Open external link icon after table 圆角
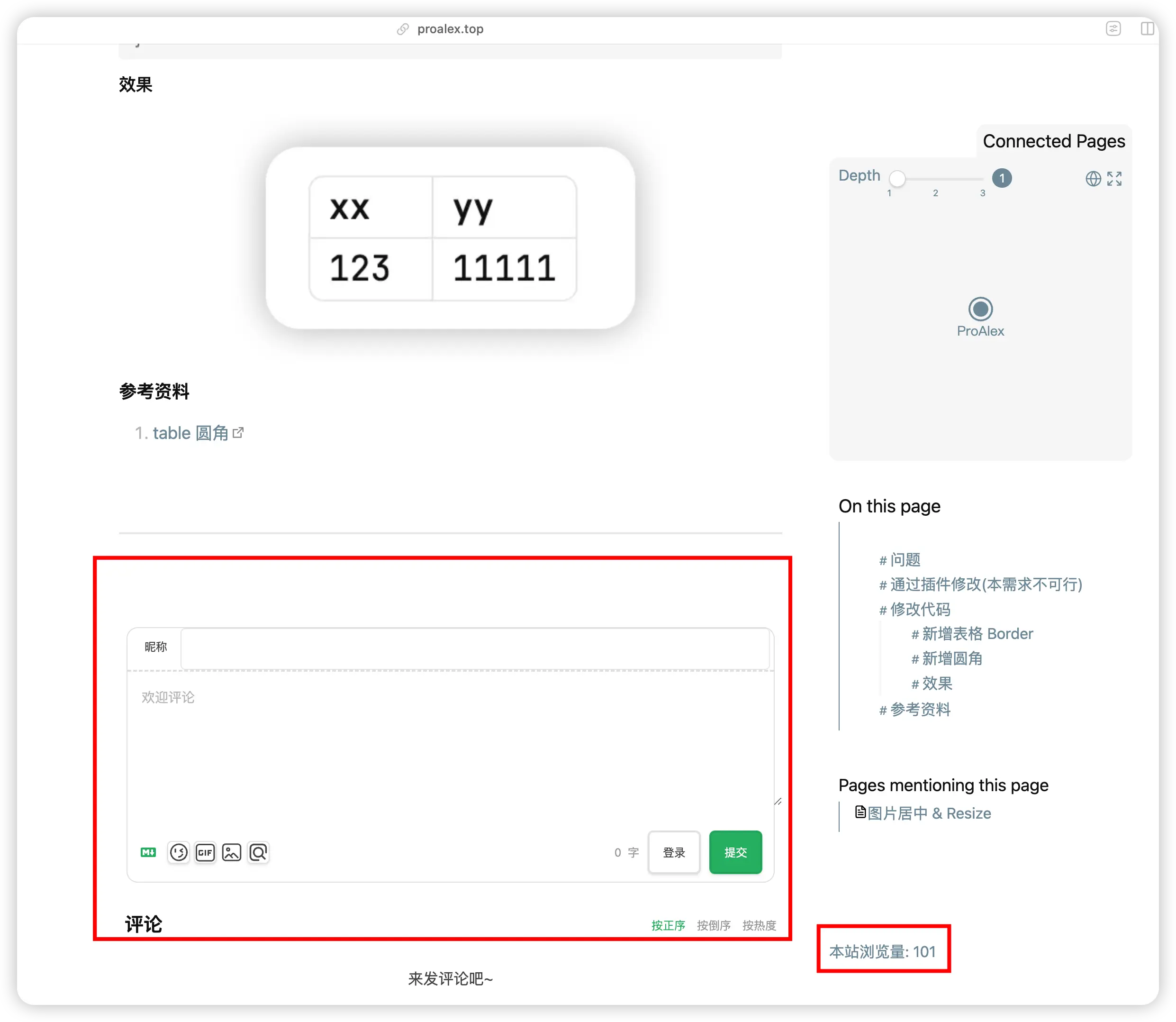Viewport: 1176px width, 1022px height. point(238,432)
